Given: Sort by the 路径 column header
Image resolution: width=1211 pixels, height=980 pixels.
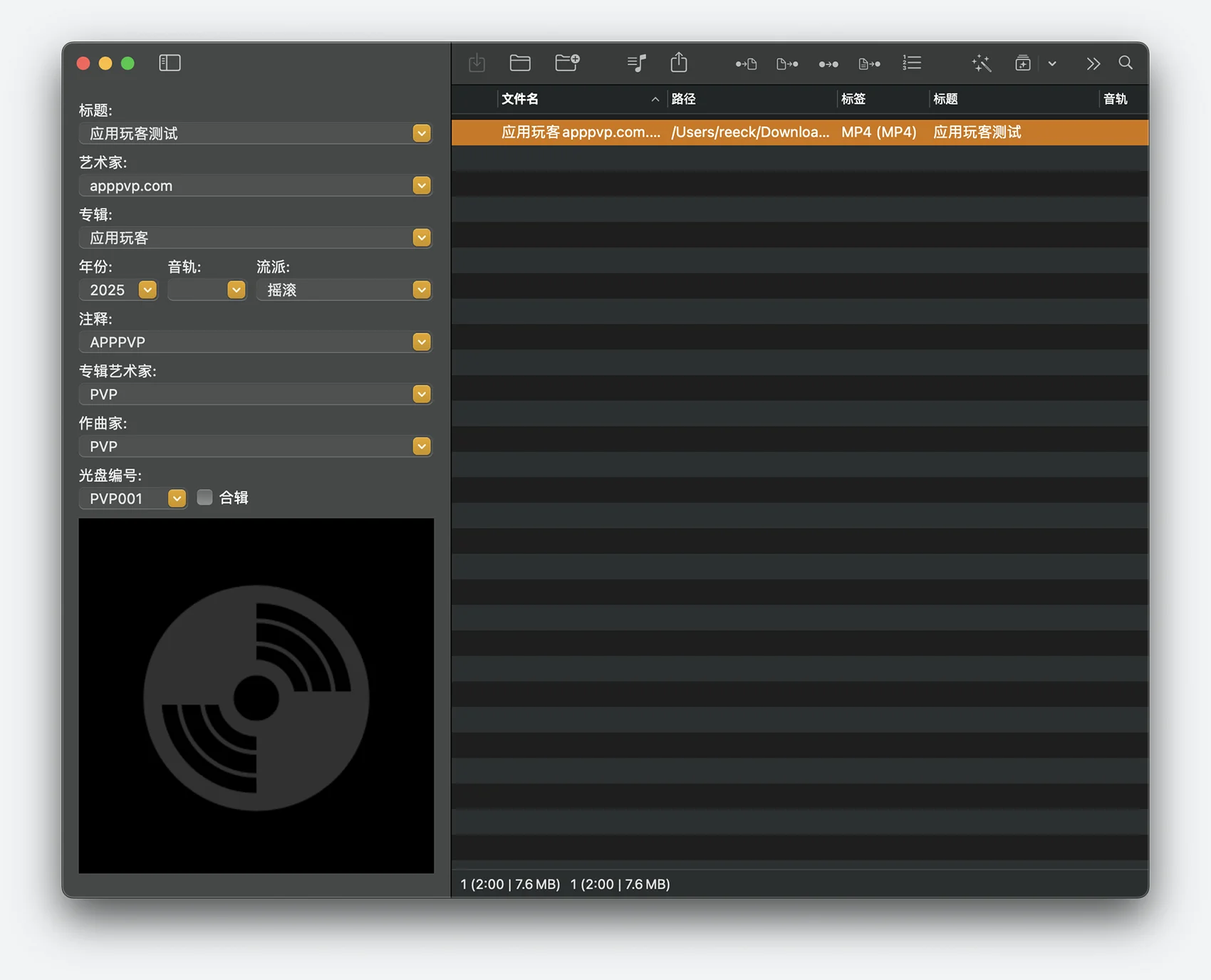Looking at the screenshot, I should pos(752,99).
